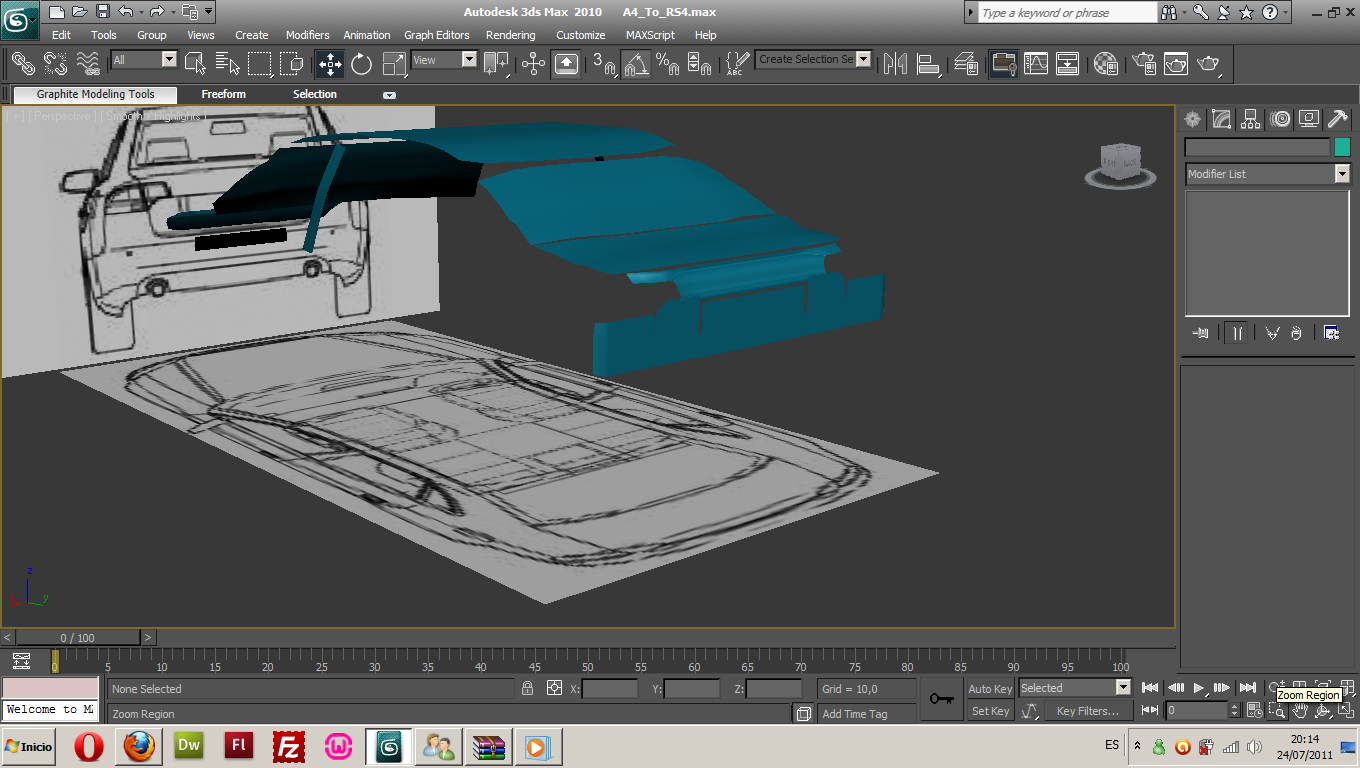Toggle Auto Key animation mode
The image size is (1360, 768).
(x=990, y=689)
